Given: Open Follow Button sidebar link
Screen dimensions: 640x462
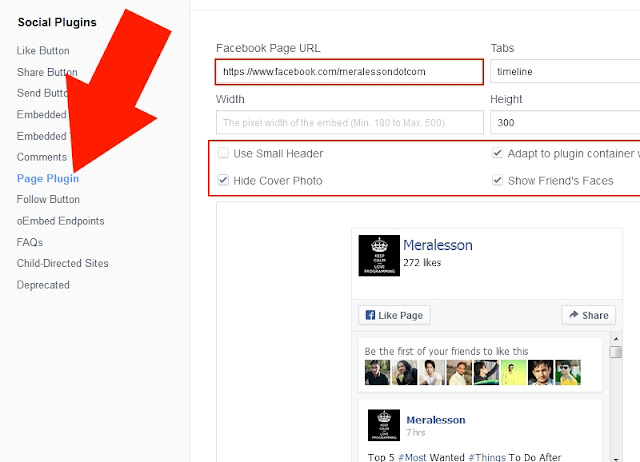Looking at the screenshot, I should (x=48, y=199).
